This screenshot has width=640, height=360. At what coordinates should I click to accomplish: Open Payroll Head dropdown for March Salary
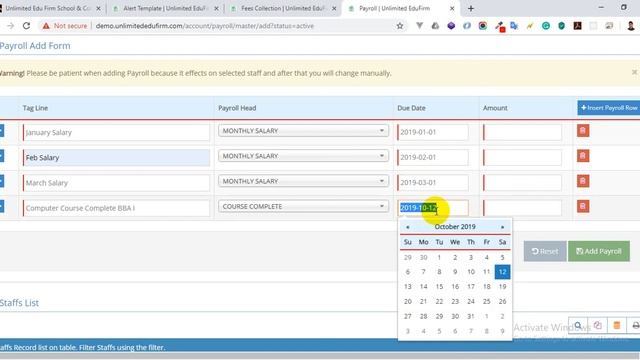tap(303, 181)
